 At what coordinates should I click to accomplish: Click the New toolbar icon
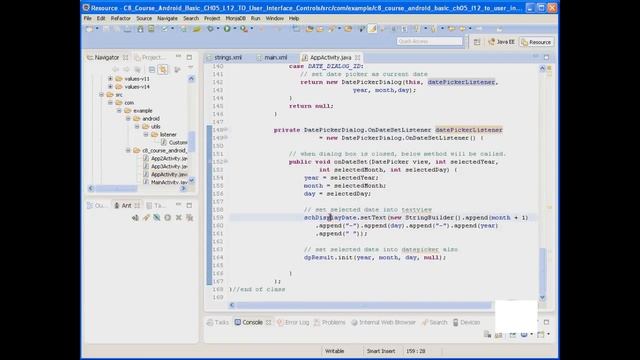(x=89, y=29)
